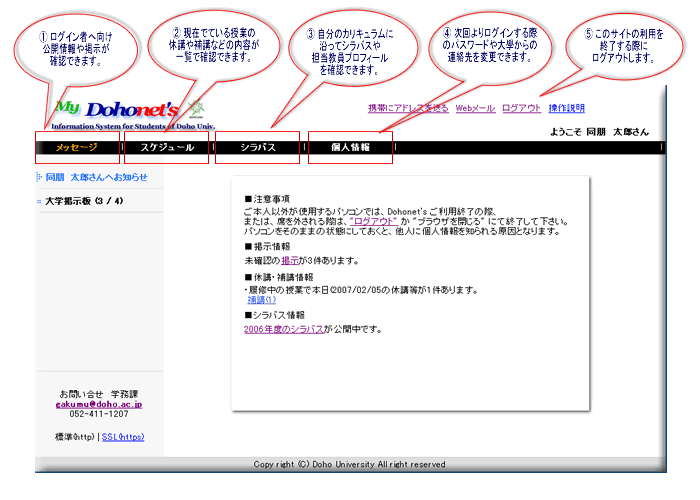Click the 携帯にアドレスを送る link

(x=408, y=108)
